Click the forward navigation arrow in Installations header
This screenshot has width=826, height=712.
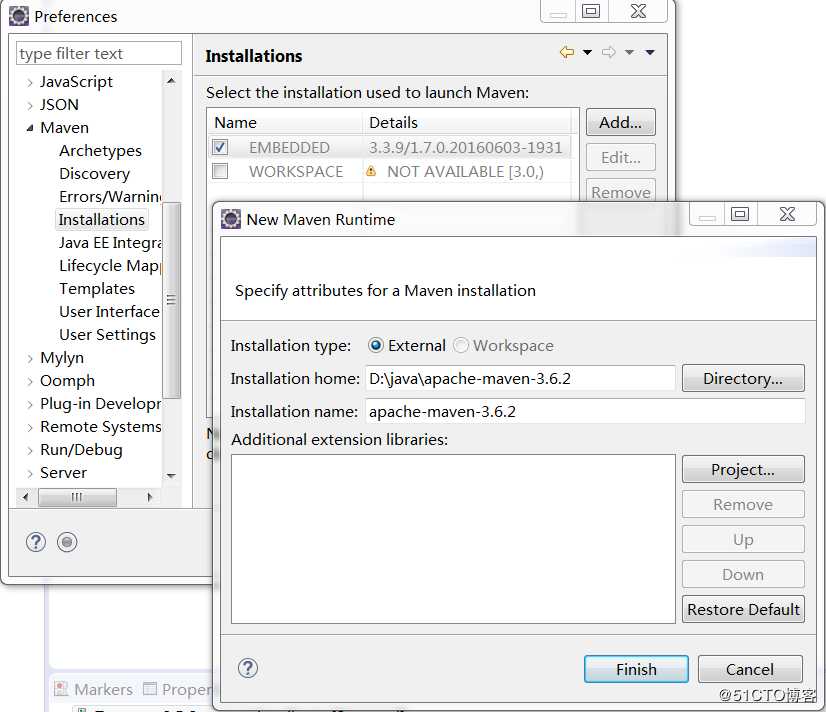(x=609, y=52)
